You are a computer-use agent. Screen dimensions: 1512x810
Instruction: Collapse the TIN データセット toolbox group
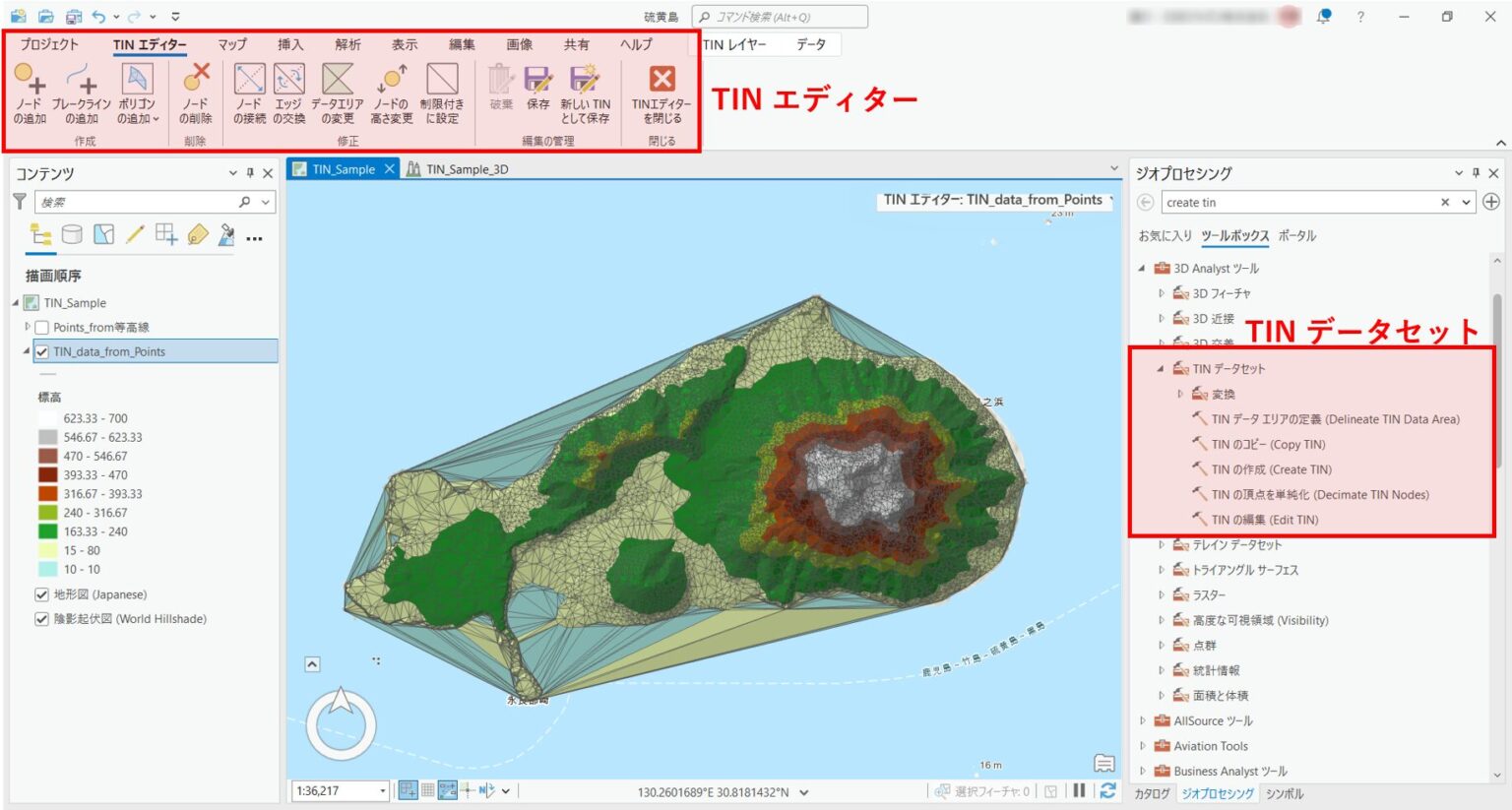[x=1163, y=368]
